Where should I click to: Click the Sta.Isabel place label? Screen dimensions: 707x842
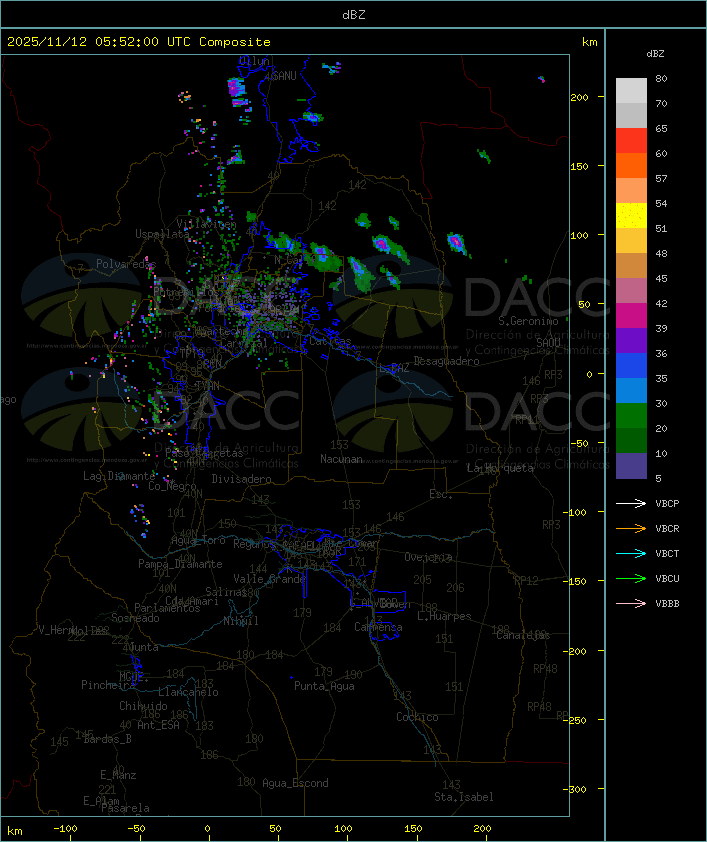click(463, 797)
